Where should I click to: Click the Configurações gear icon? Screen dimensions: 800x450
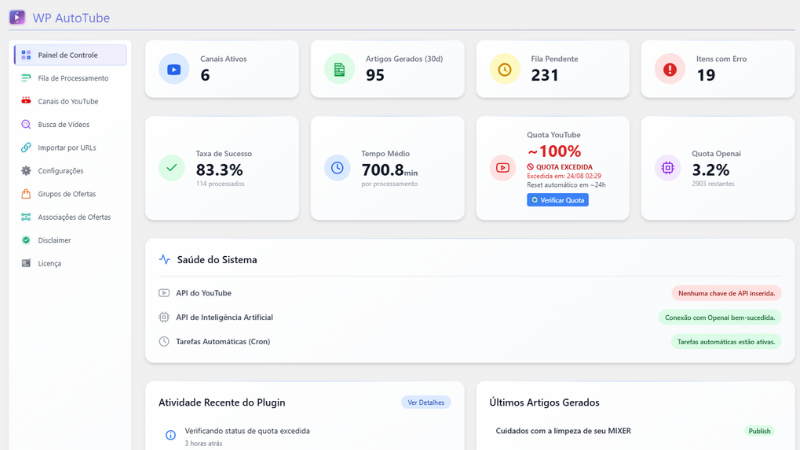click(x=26, y=171)
